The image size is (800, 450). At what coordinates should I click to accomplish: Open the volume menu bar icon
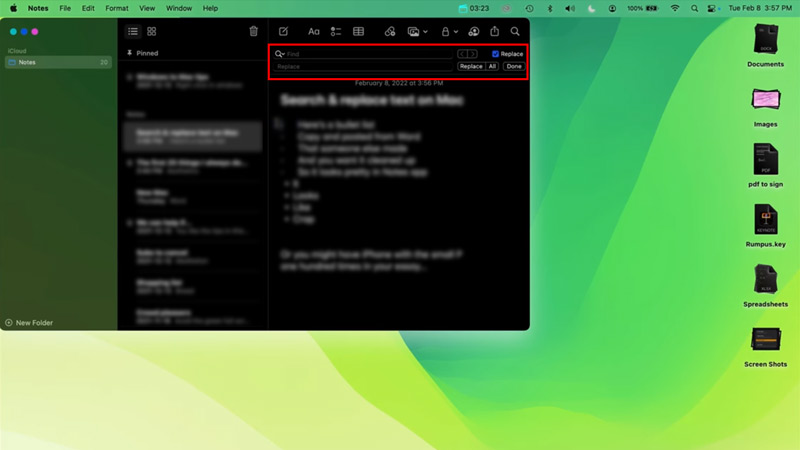(x=570, y=8)
